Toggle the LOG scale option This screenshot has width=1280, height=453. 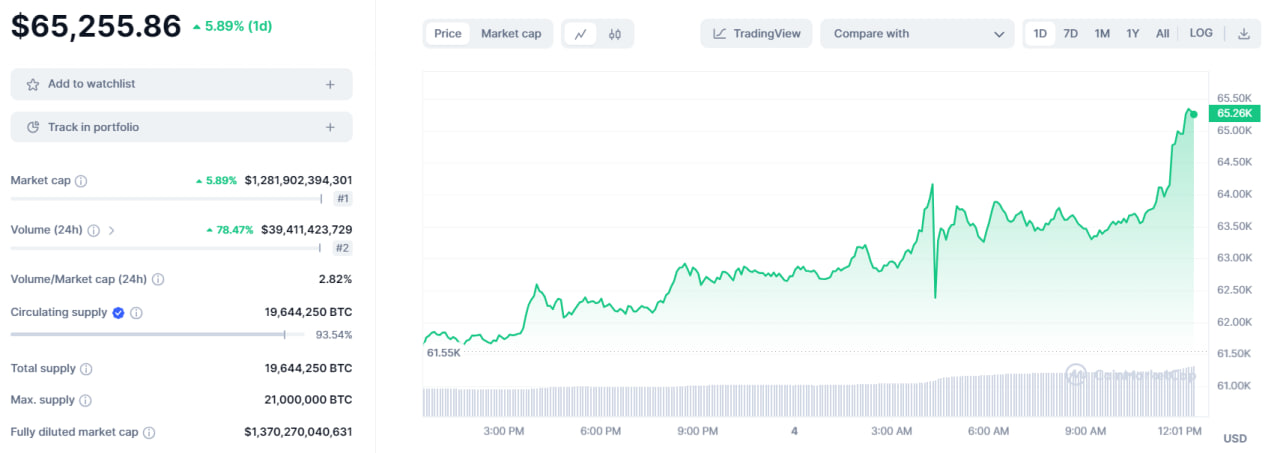1201,34
